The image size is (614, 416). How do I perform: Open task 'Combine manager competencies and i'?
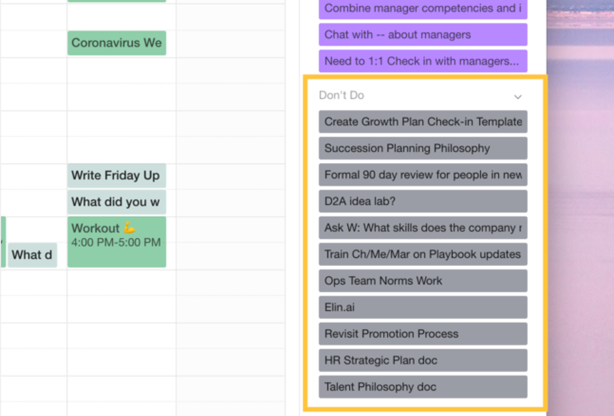423,9
